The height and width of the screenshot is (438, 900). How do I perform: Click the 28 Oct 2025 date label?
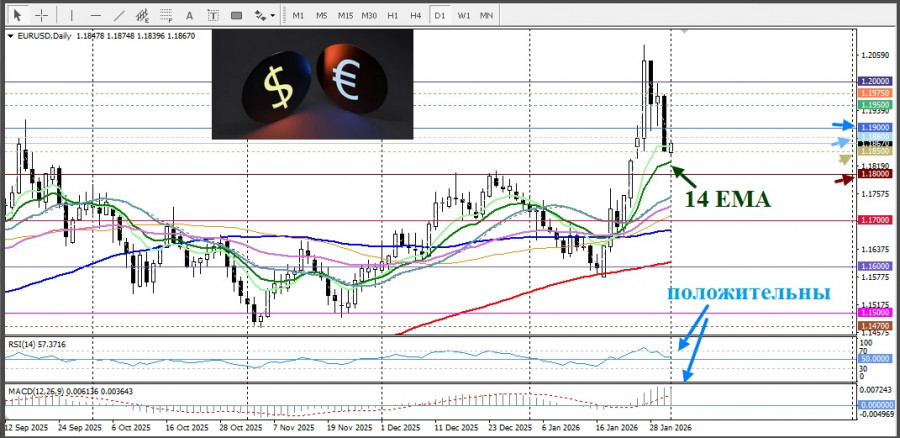pos(241,428)
